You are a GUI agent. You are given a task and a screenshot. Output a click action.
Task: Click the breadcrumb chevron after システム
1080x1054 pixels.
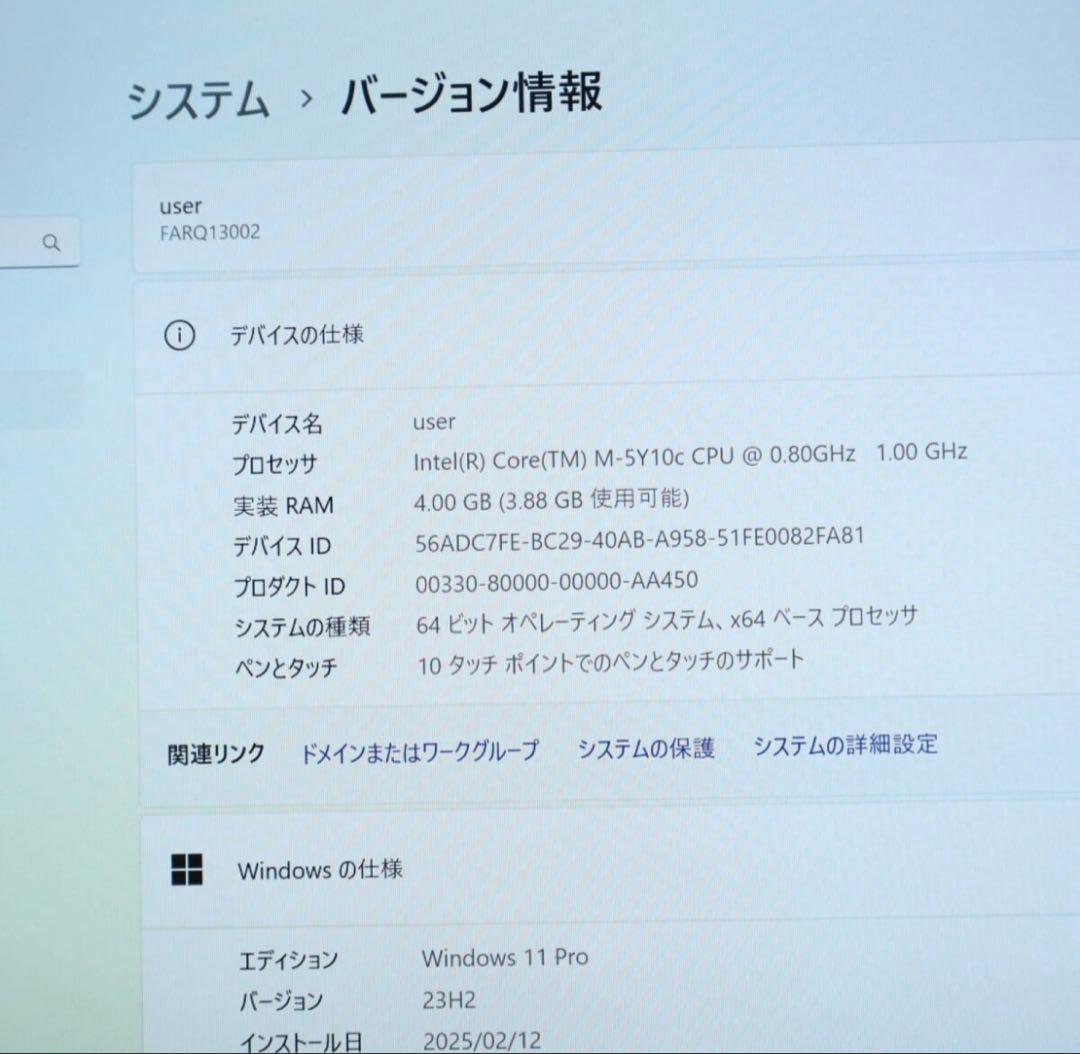click(303, 99)
